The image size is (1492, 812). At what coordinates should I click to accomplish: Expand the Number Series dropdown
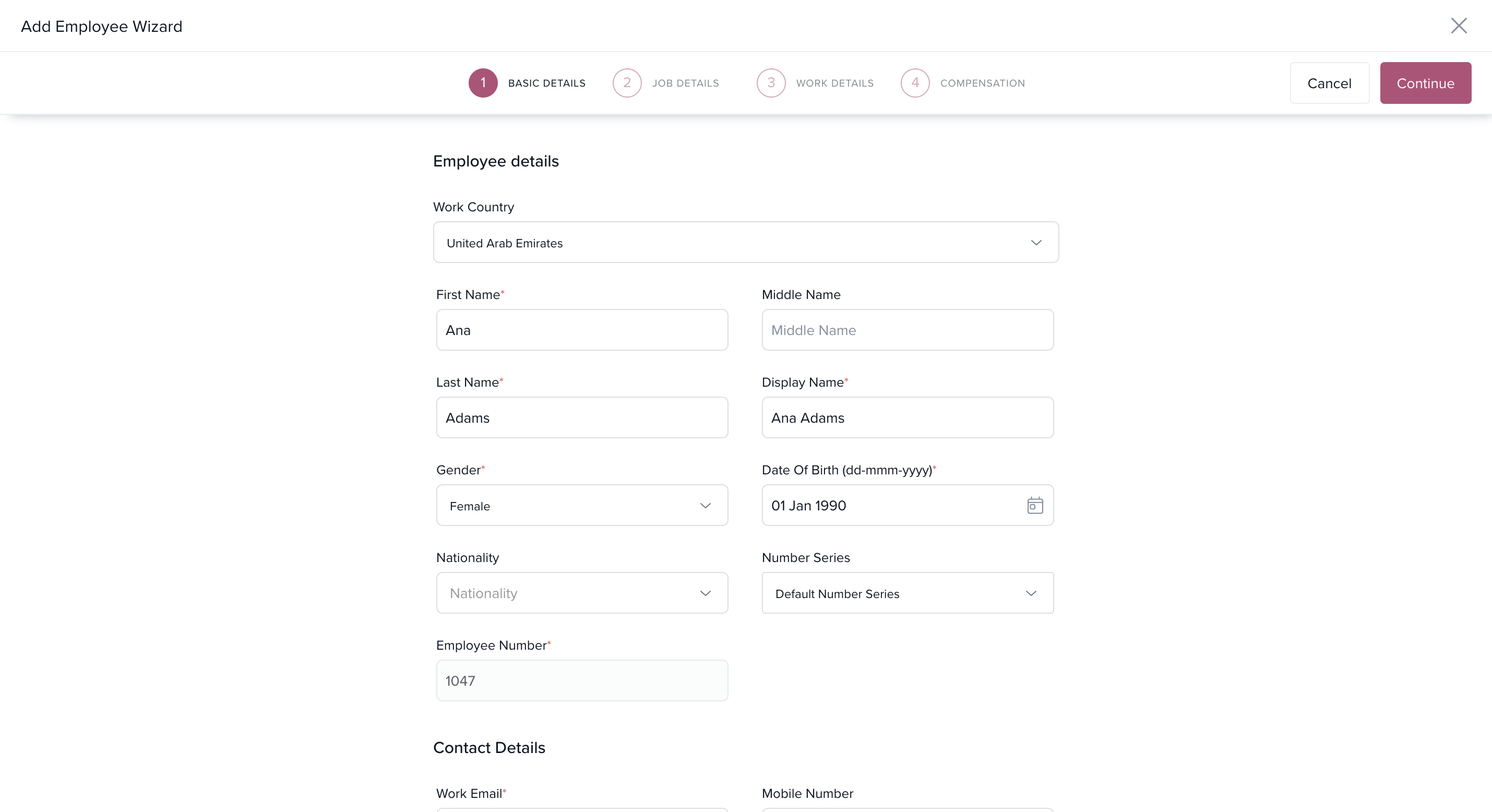coord(907,593)
